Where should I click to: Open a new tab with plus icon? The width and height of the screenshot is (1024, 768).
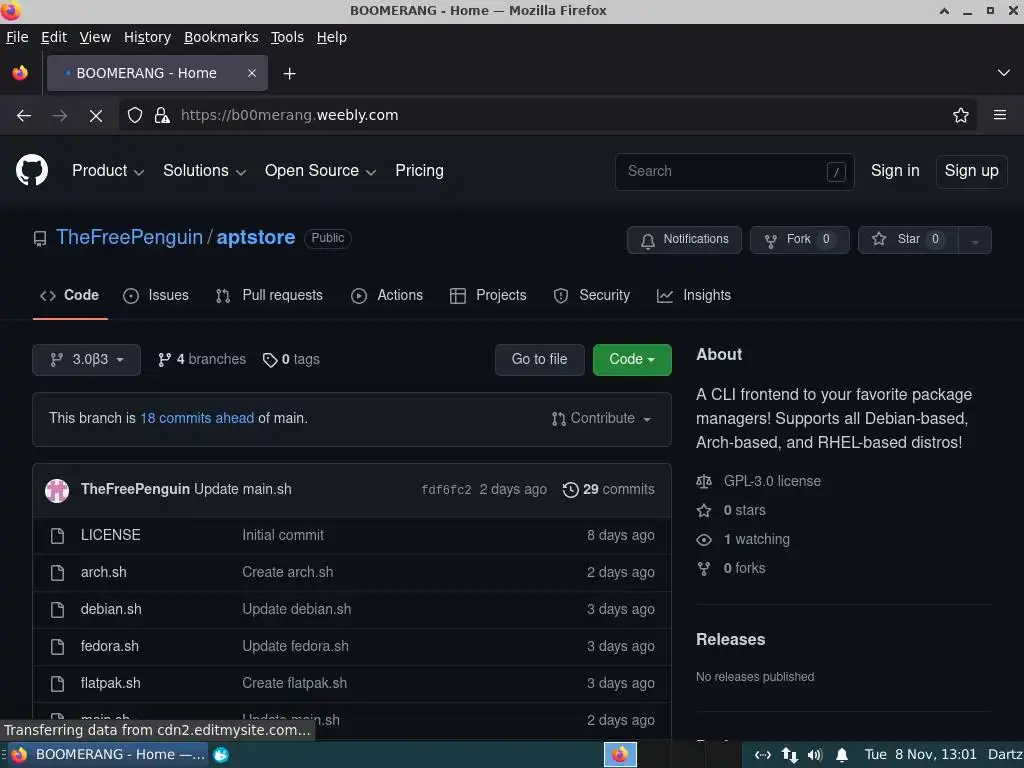[289, 74]
